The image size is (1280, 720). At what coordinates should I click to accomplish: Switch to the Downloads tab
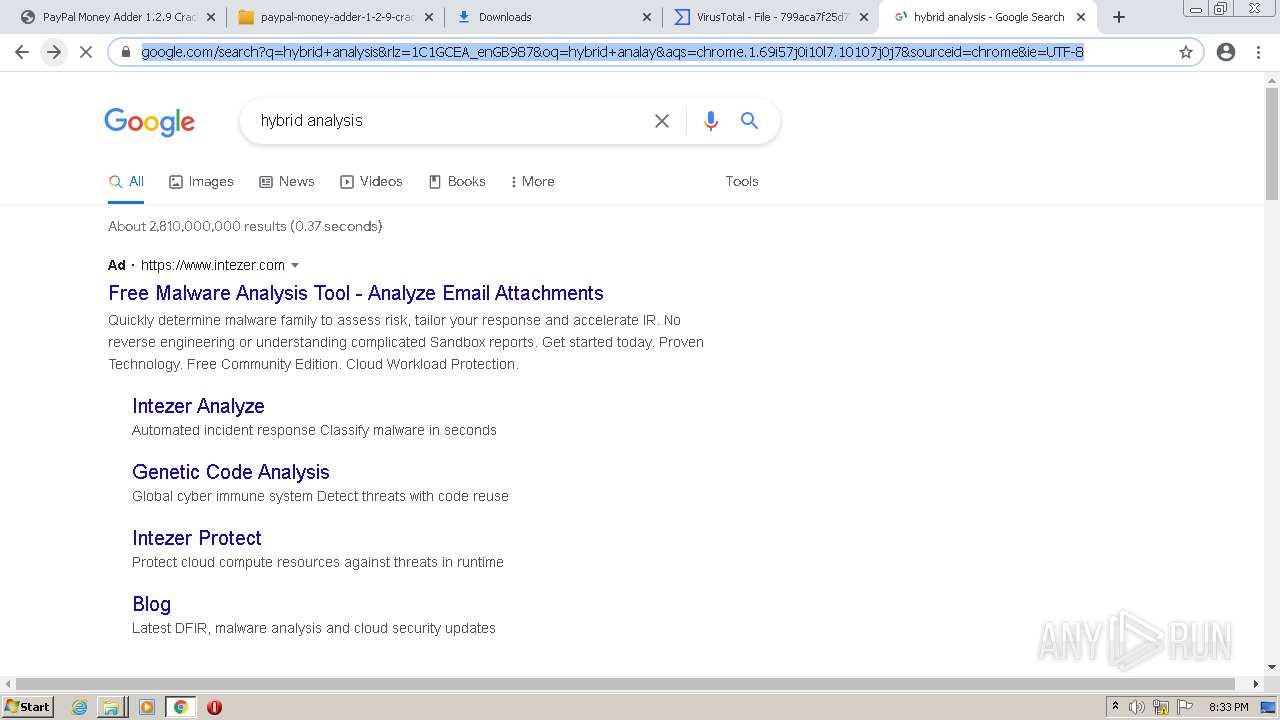point(555,17)
